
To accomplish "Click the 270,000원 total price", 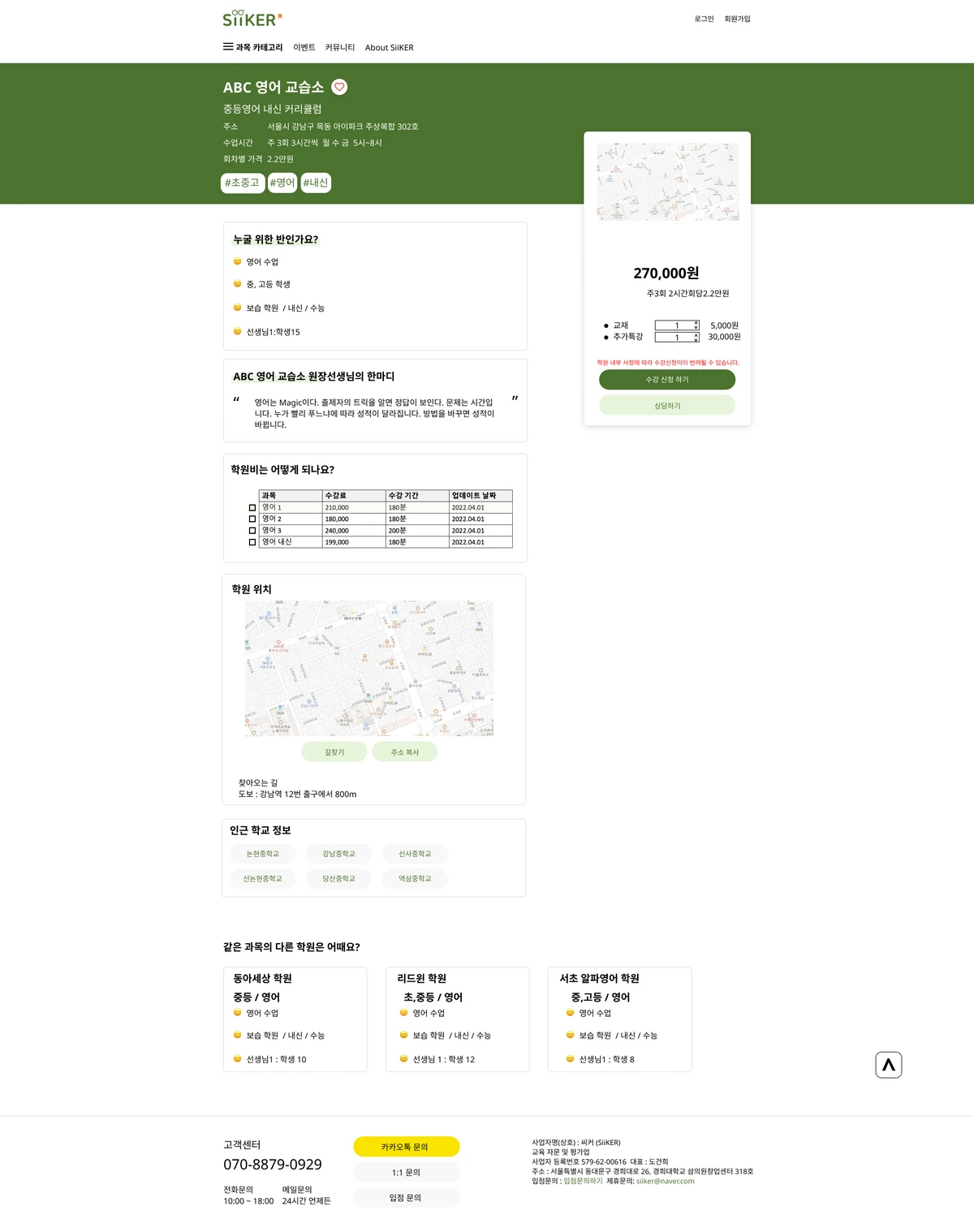I will click(666, 273).
